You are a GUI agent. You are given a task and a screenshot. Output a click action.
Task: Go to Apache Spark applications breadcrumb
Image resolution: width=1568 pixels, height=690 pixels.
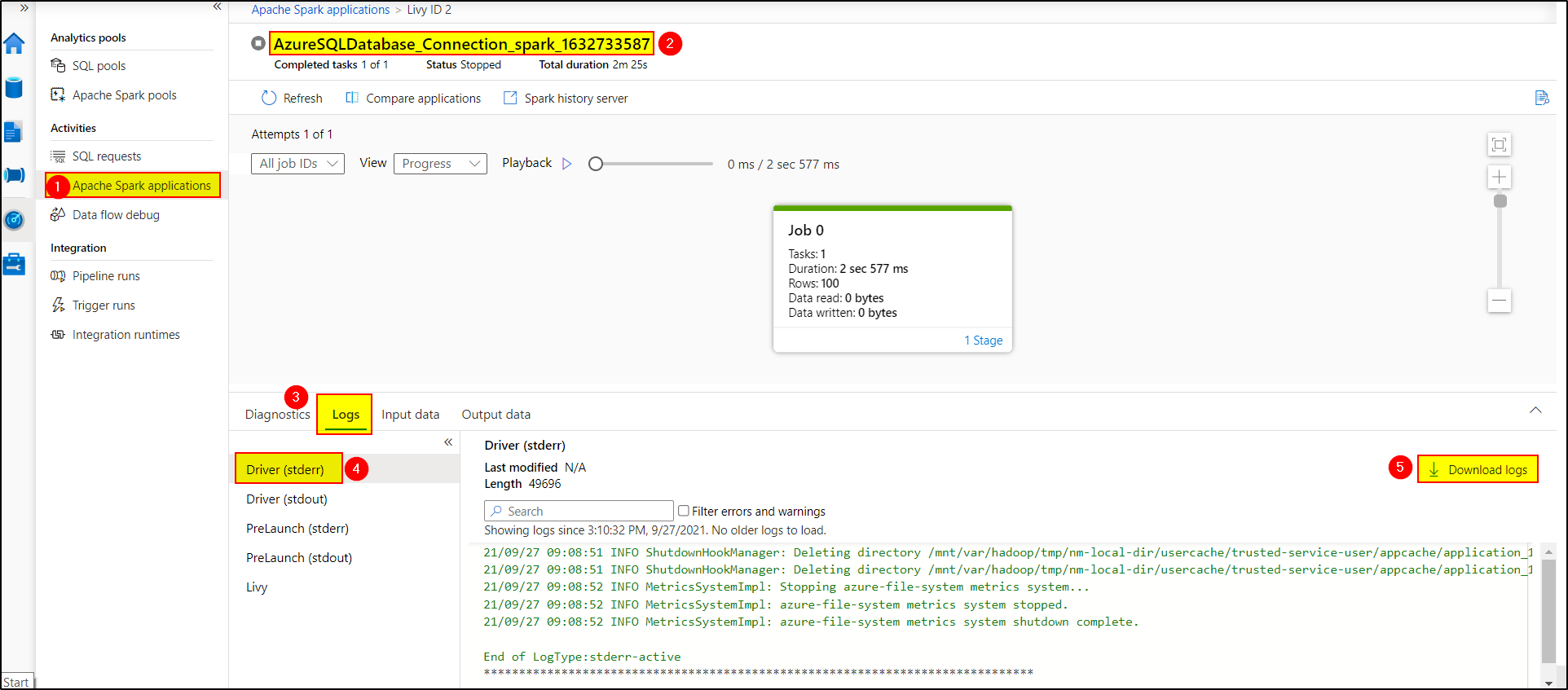point(320,10)
